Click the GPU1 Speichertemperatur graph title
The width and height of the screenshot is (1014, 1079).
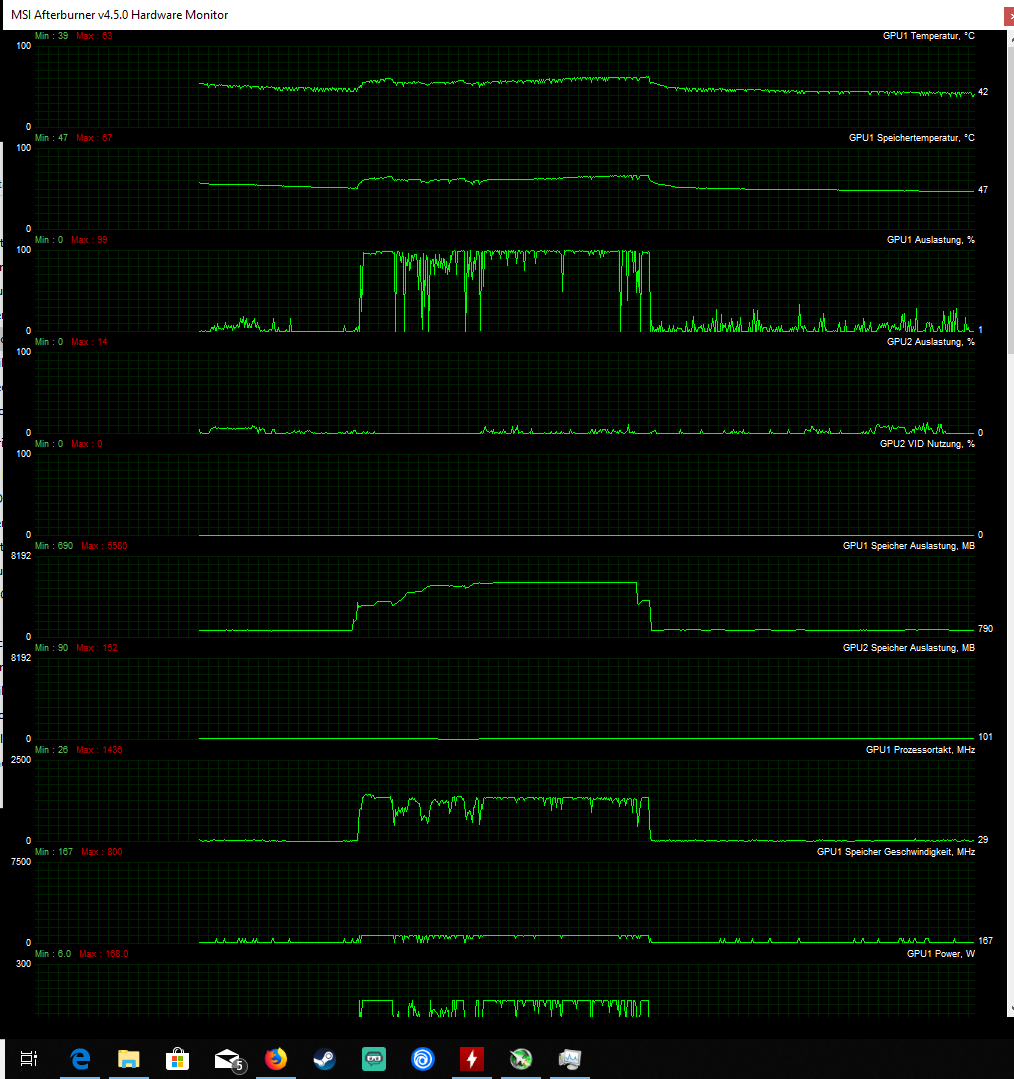pyautogui.click(x=911, y=138)
